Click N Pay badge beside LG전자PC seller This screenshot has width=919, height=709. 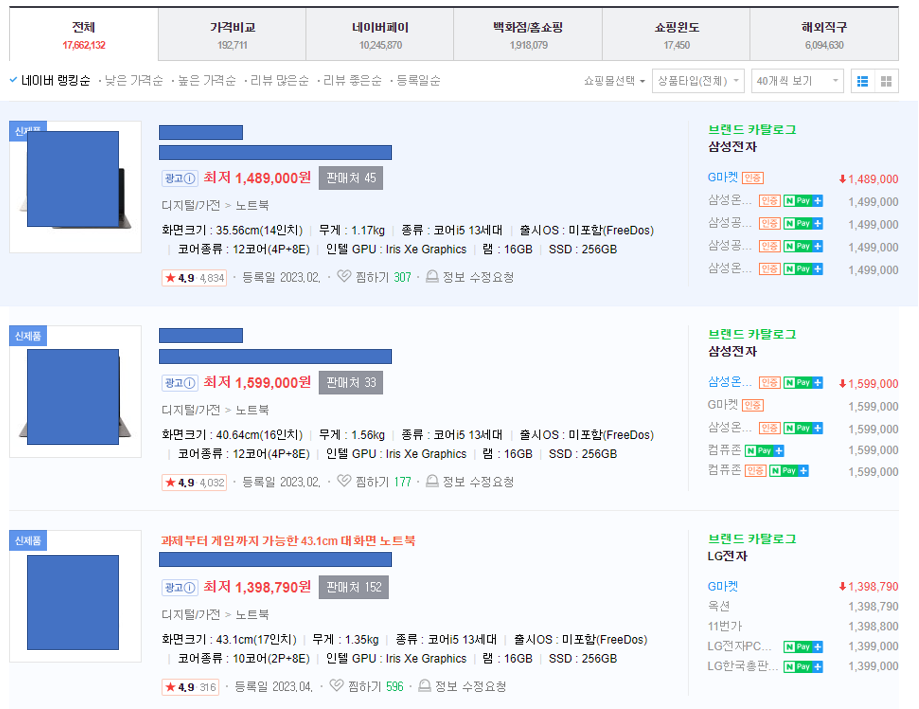point(803,647)
